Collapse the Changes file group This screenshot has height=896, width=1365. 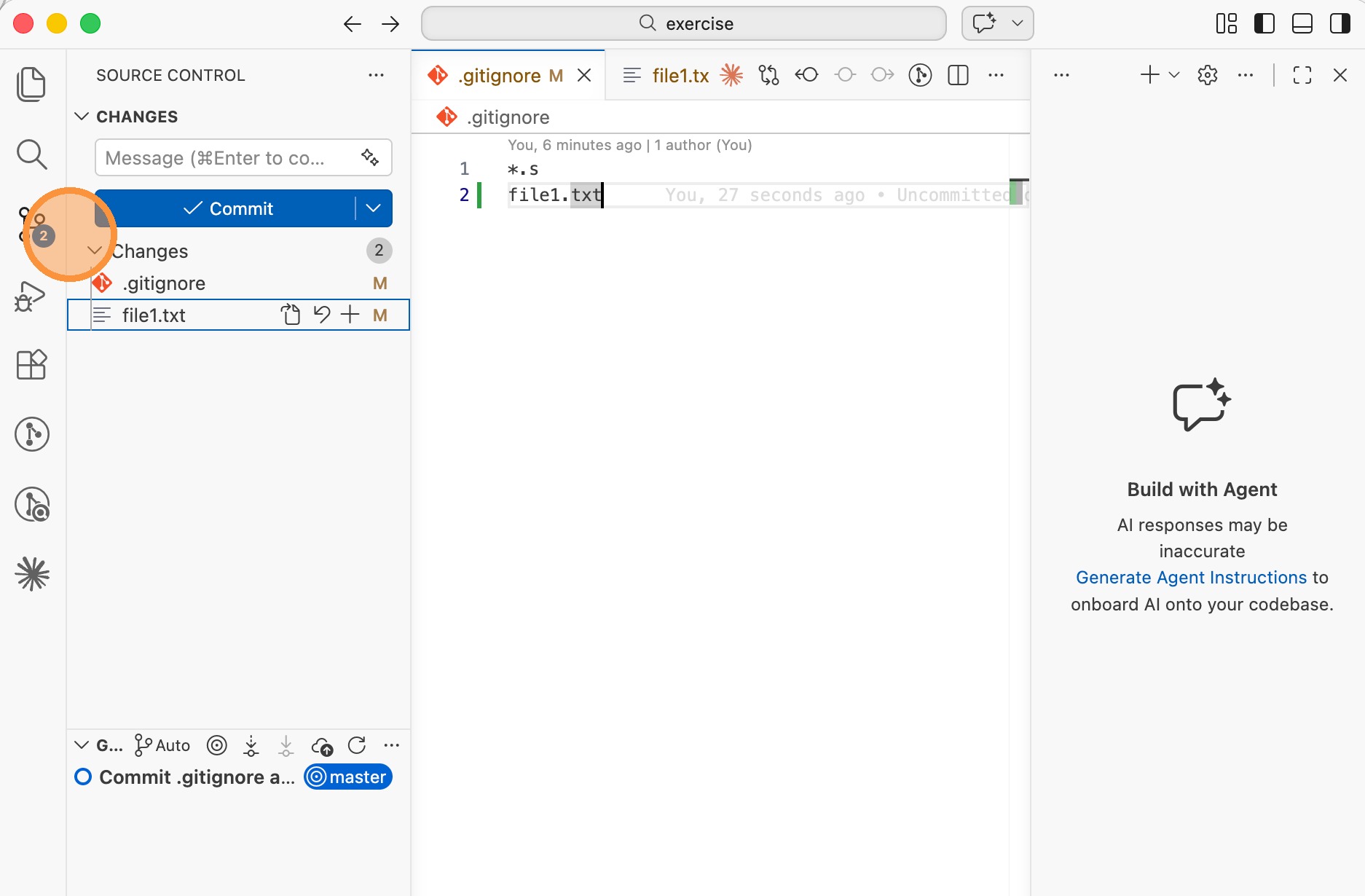point(95,251)
